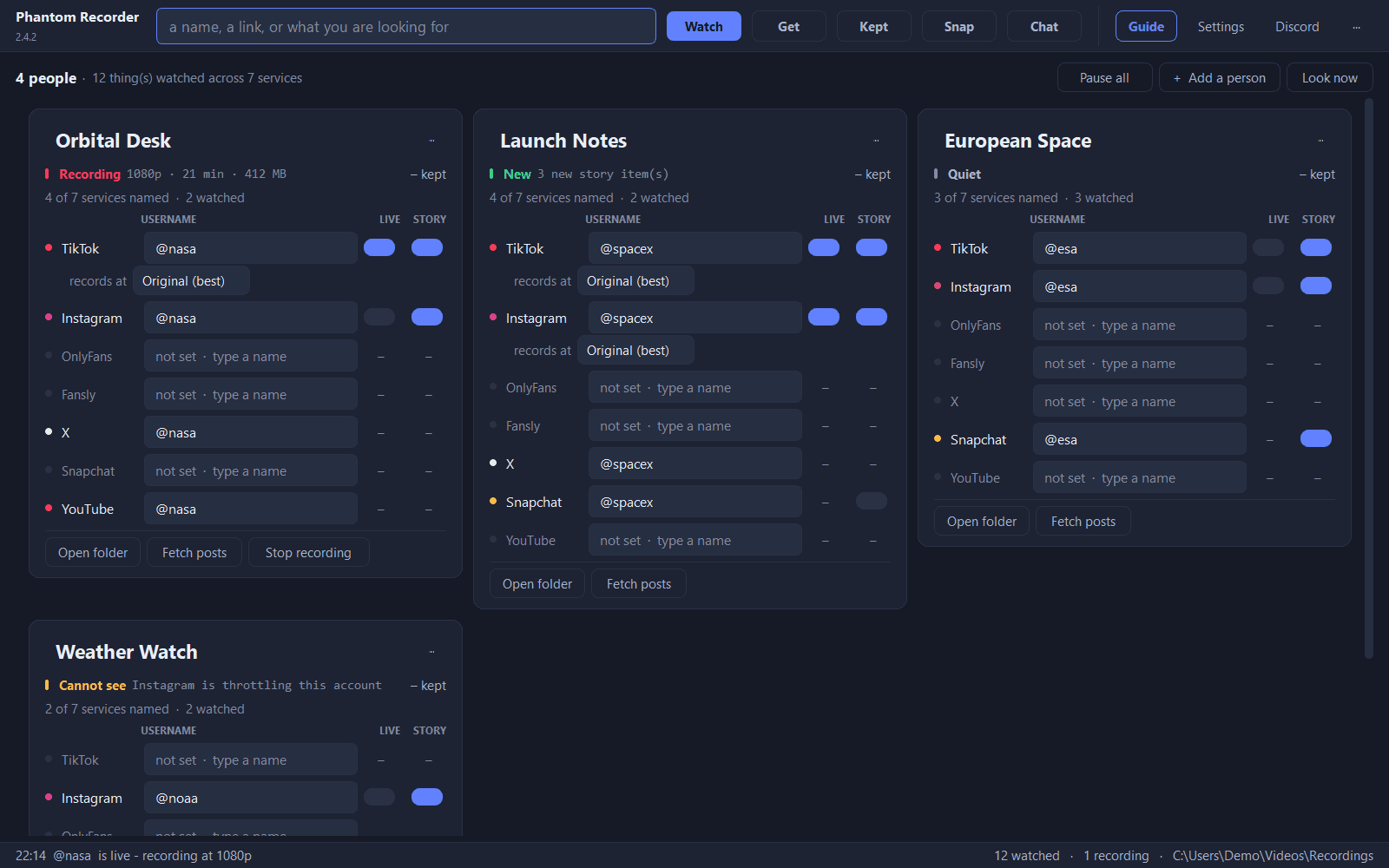Enable Snapchat story watch for @spacex
Image resolution: width=1389 pixels, height=868 pixels.
point(872,502)
